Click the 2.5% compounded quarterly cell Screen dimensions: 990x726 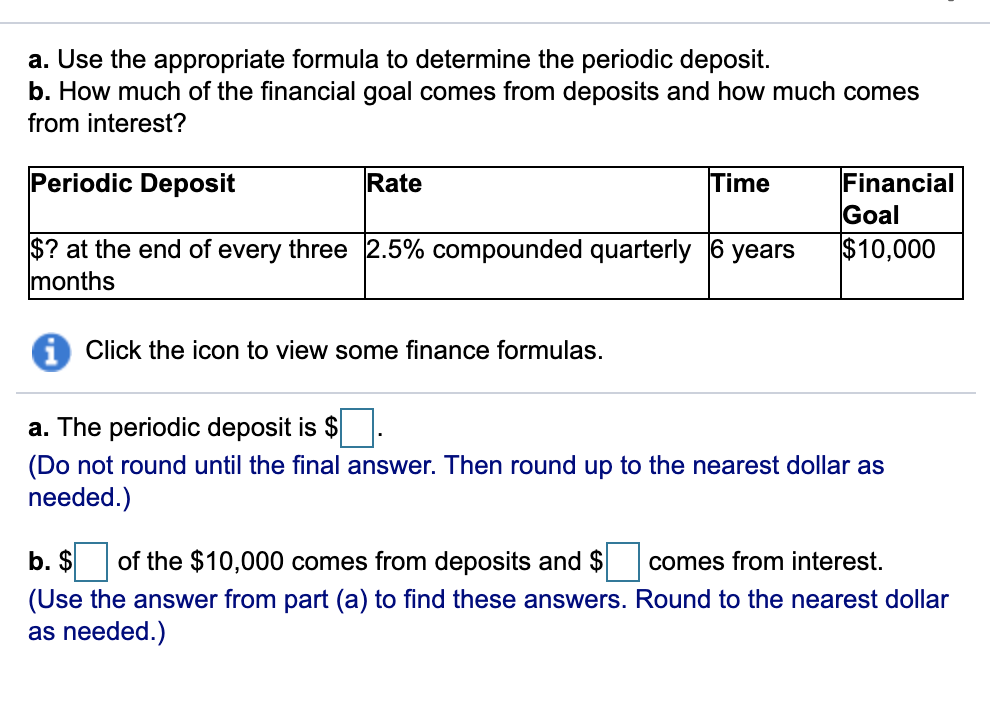tap(532, 250)
